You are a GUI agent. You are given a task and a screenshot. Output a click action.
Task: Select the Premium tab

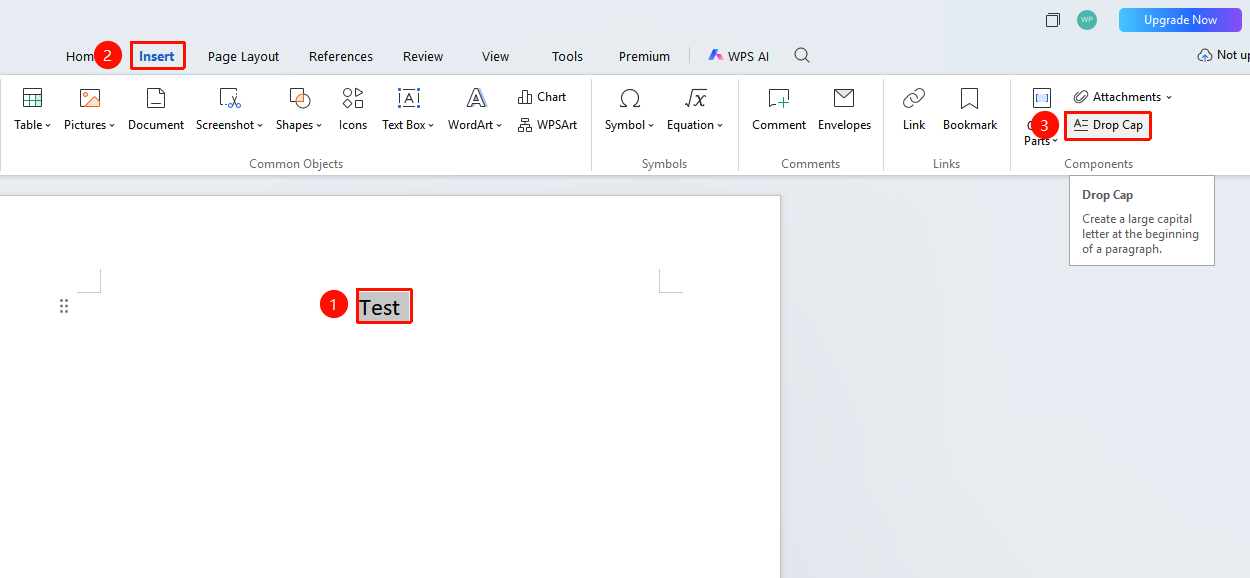tap(644, 57)
